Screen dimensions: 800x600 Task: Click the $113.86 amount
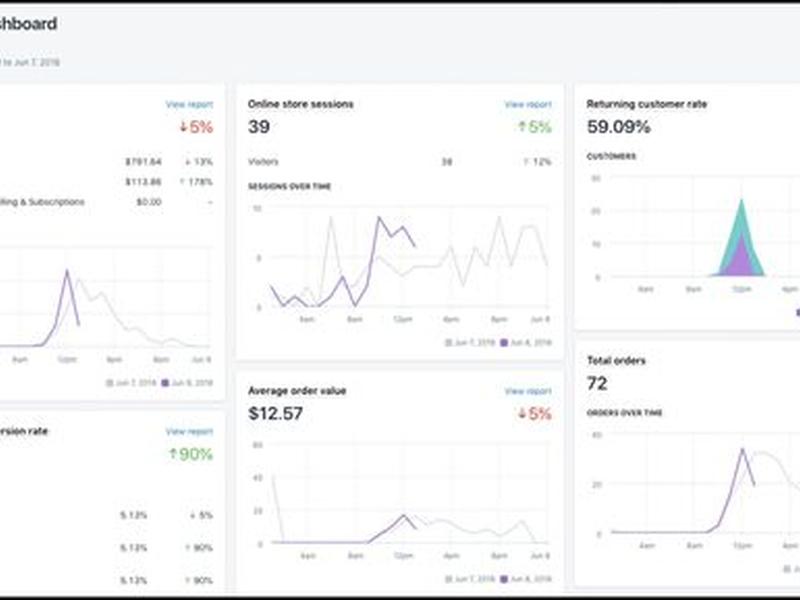[x=143, y=182]
